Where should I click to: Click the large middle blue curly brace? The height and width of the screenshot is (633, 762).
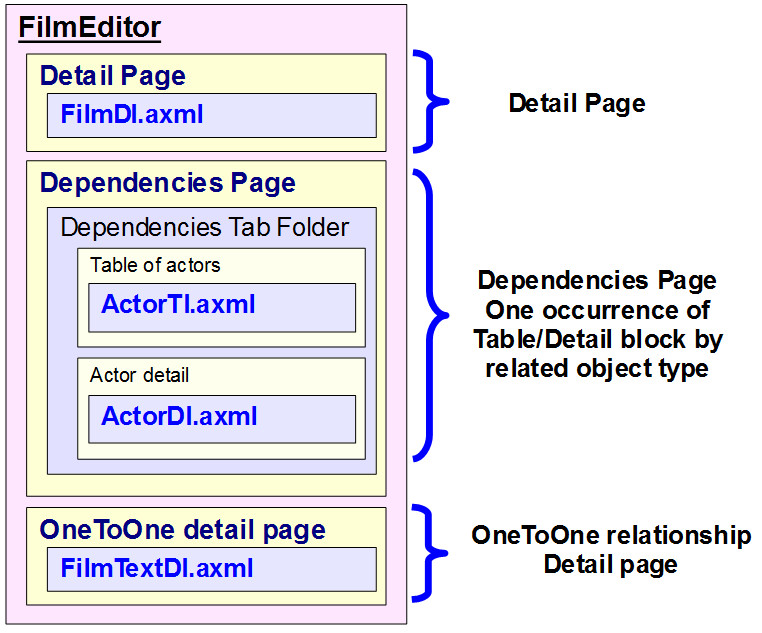click(432, 312)
